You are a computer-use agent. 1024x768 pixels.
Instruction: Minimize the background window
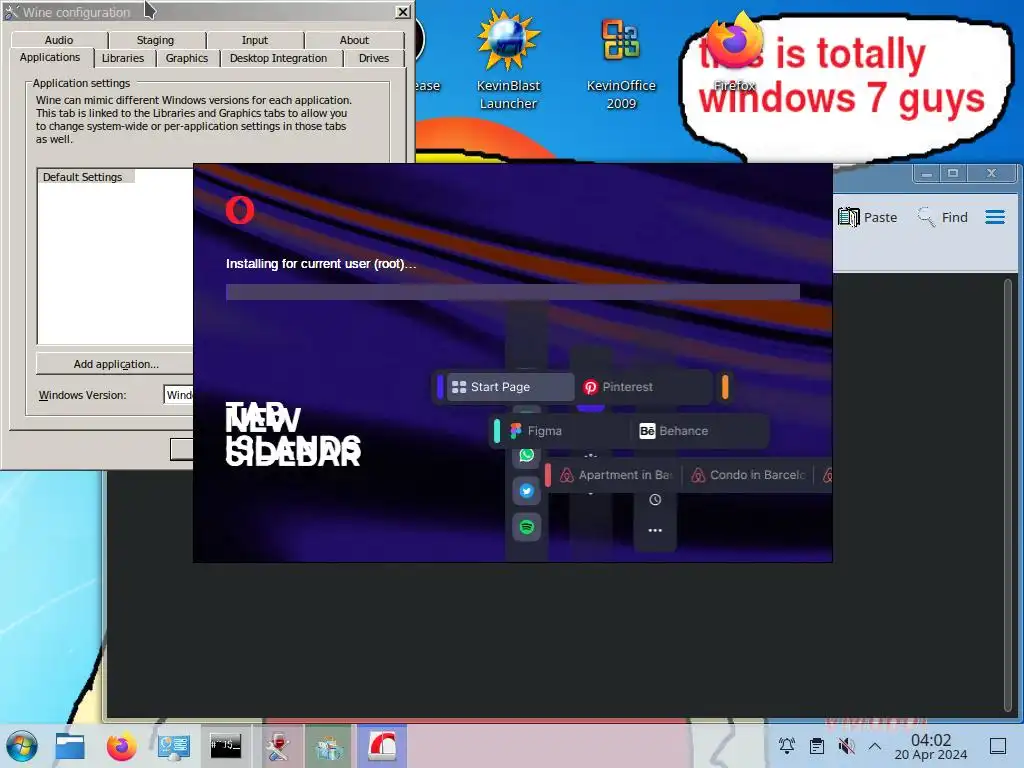[x=926, y=174]
